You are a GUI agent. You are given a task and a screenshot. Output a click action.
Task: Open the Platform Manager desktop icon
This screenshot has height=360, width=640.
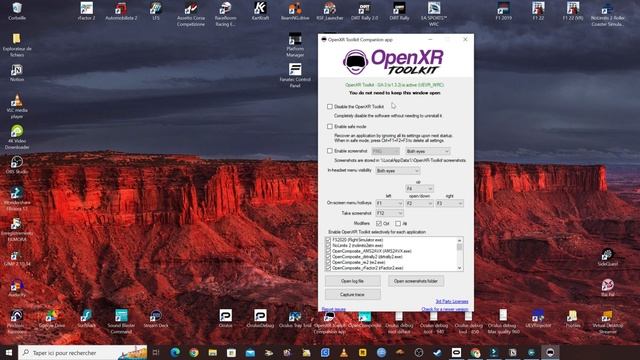[295, 44]
